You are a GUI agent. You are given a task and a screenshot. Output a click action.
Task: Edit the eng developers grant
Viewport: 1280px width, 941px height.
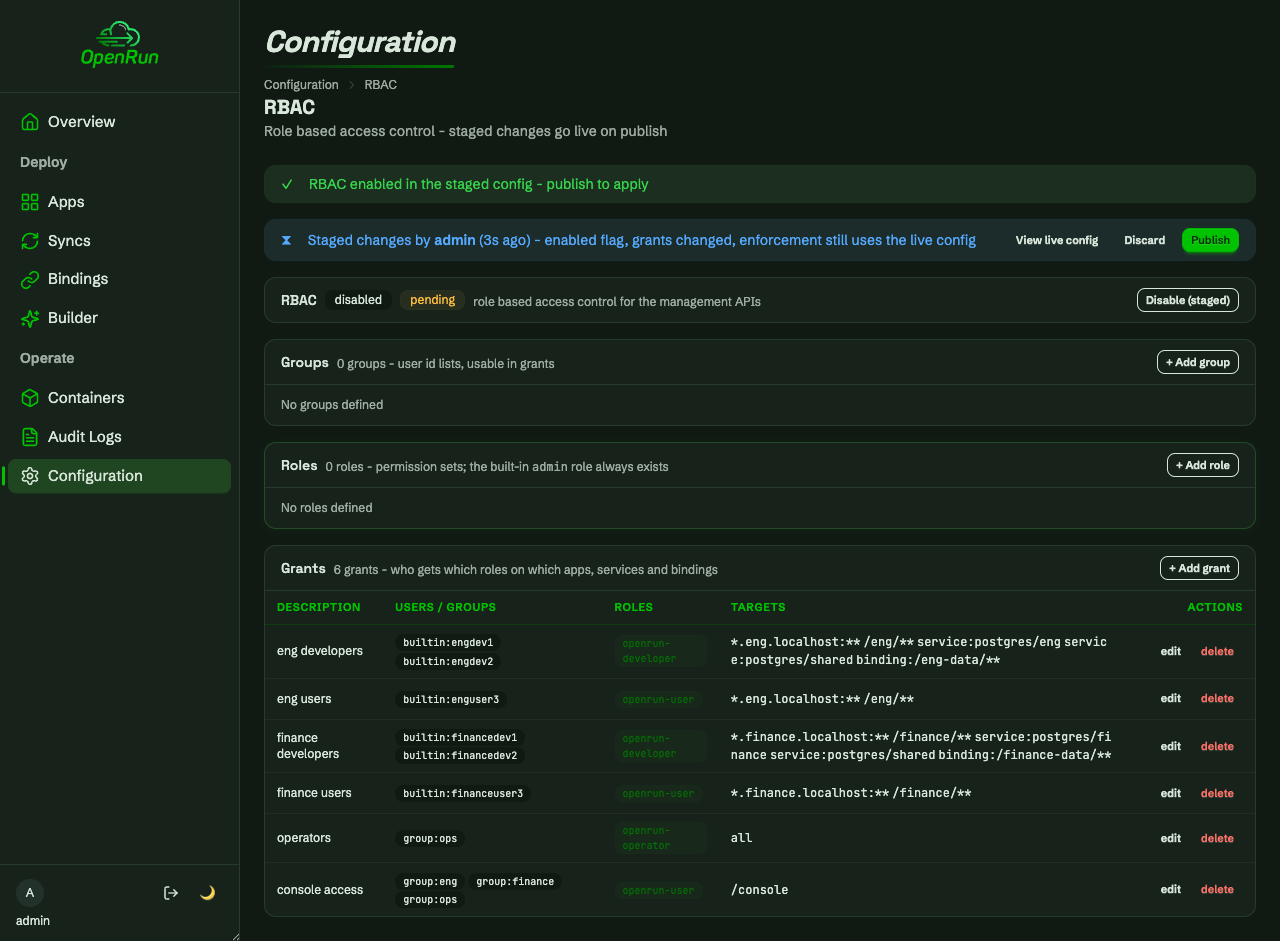(x=1171, y=651)
